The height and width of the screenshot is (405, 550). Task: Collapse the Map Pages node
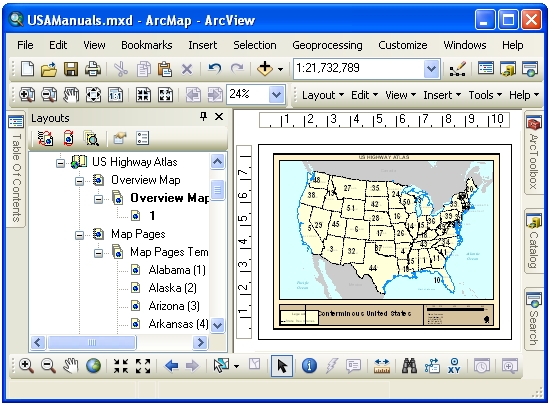[x=79, y=235]
